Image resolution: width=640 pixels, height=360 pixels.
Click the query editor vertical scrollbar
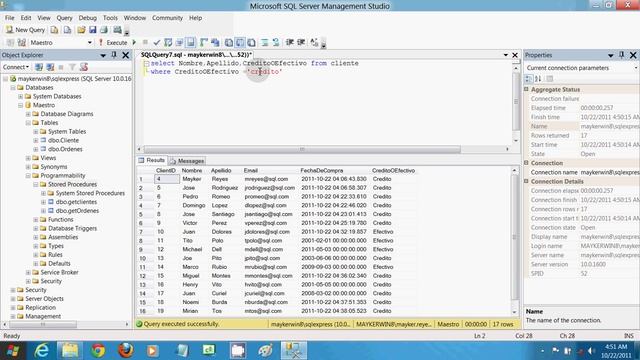point(516,102)
